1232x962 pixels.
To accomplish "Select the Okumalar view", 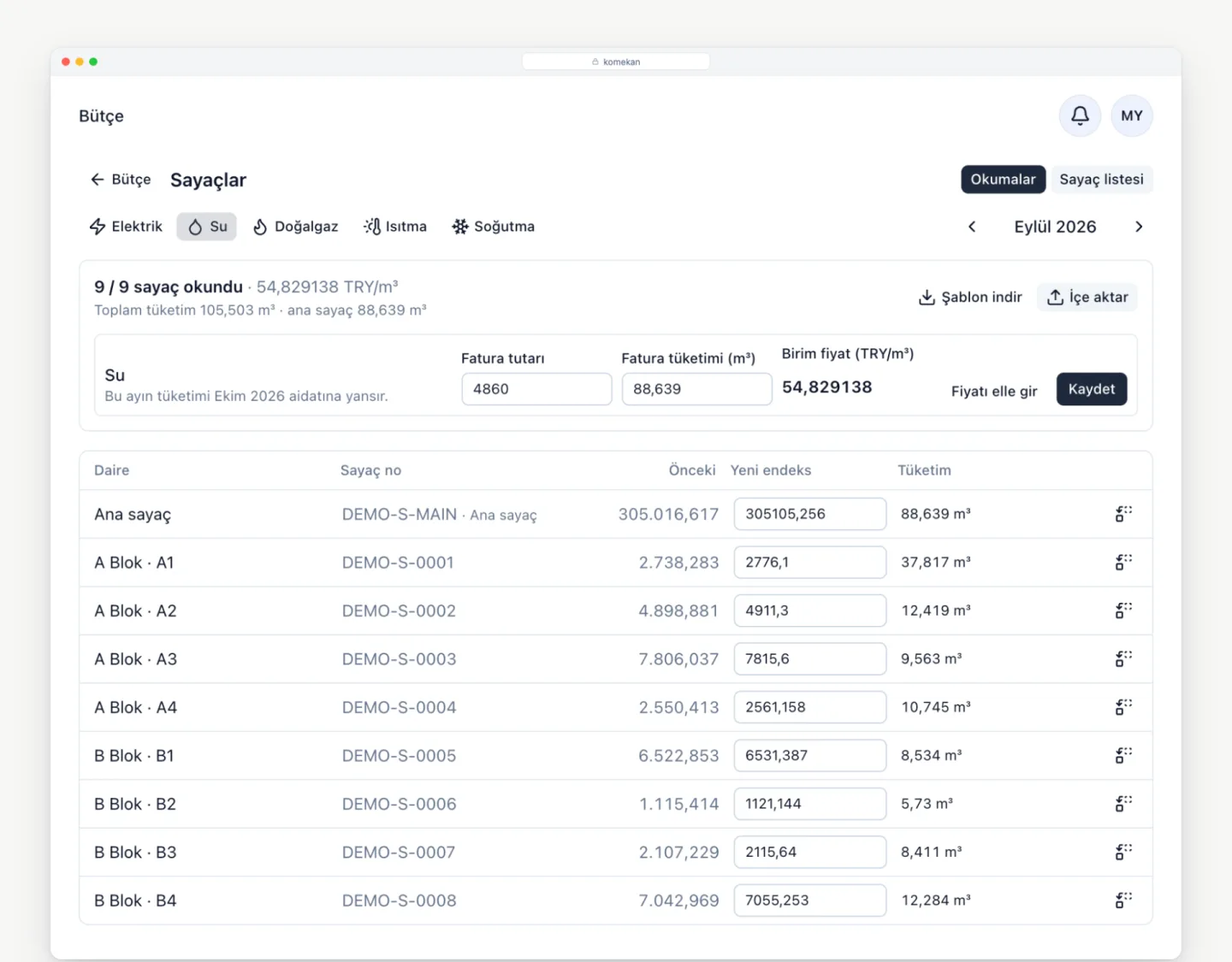I will coord(1003,180).
